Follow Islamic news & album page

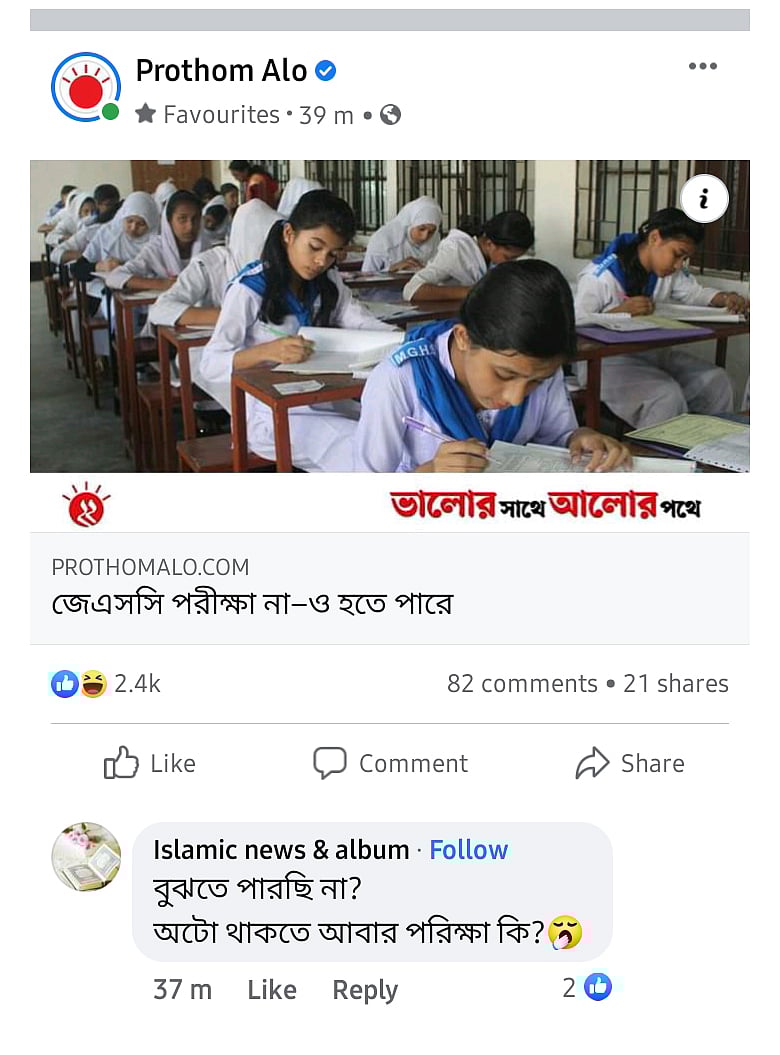pos(468,850)
